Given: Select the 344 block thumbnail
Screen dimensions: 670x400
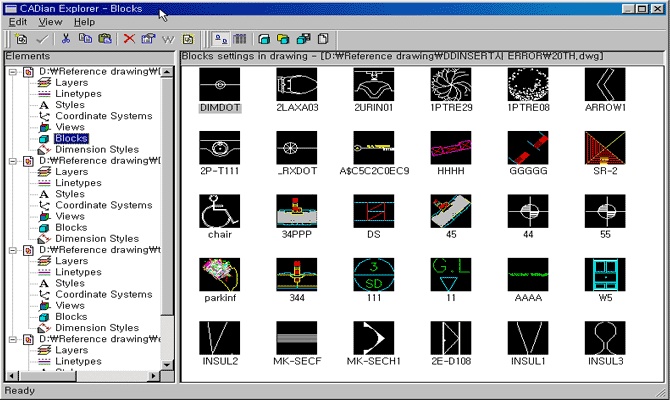Looking at the screenshot, I should pos(297,275).
